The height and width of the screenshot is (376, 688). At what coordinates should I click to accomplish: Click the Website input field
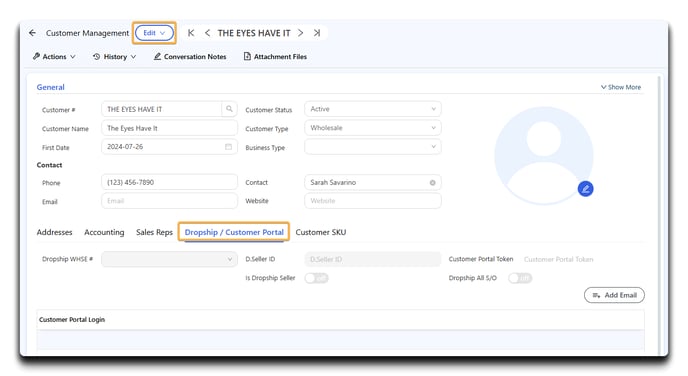pyautogui.click(x=373, y=201)
